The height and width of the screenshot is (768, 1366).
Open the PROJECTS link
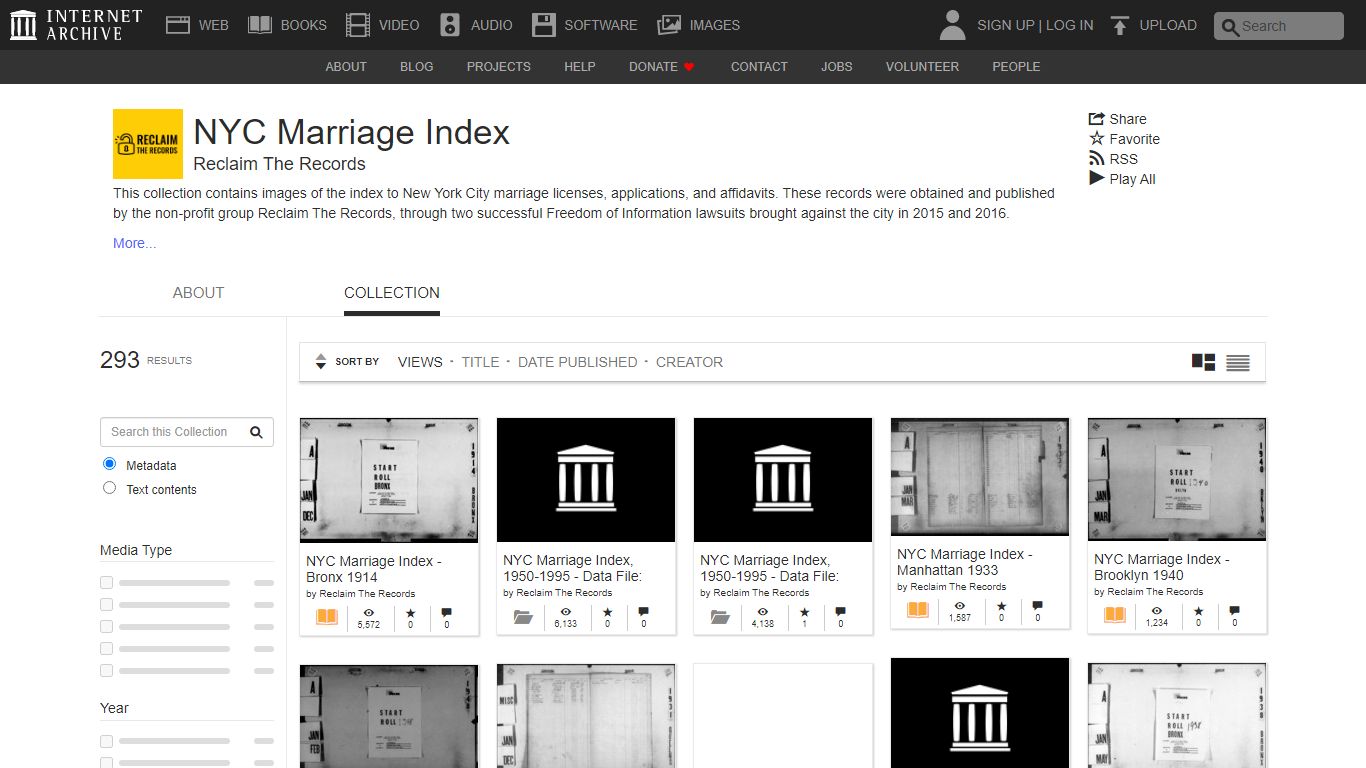498,67
